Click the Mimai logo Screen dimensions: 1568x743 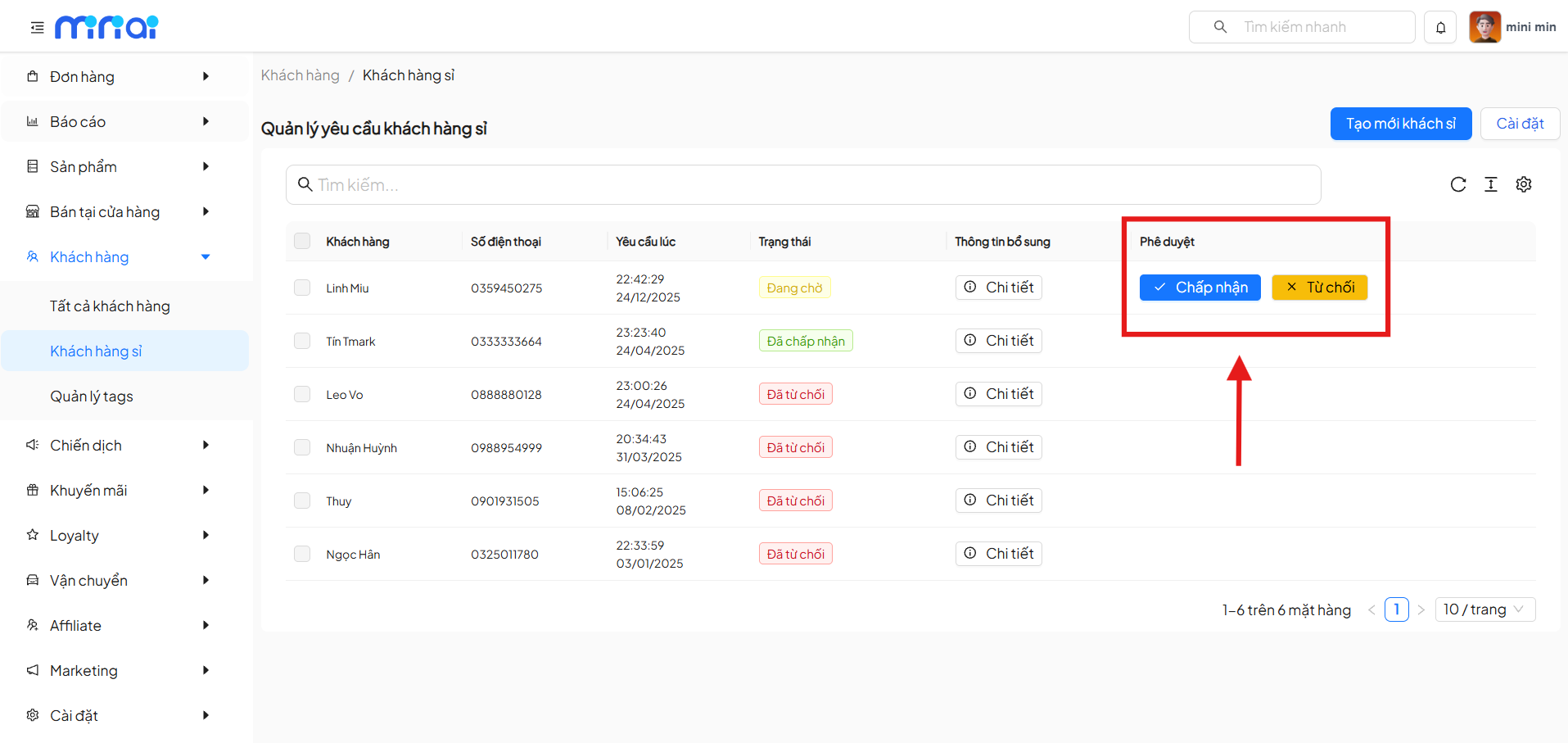106,27
